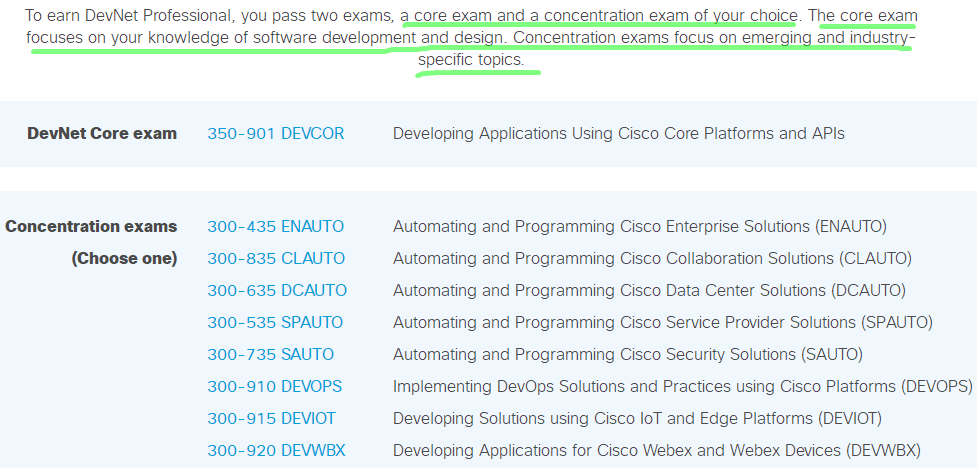
Task: Open the 300-915 DEVIOT exam link
Action: coord(272,419)
